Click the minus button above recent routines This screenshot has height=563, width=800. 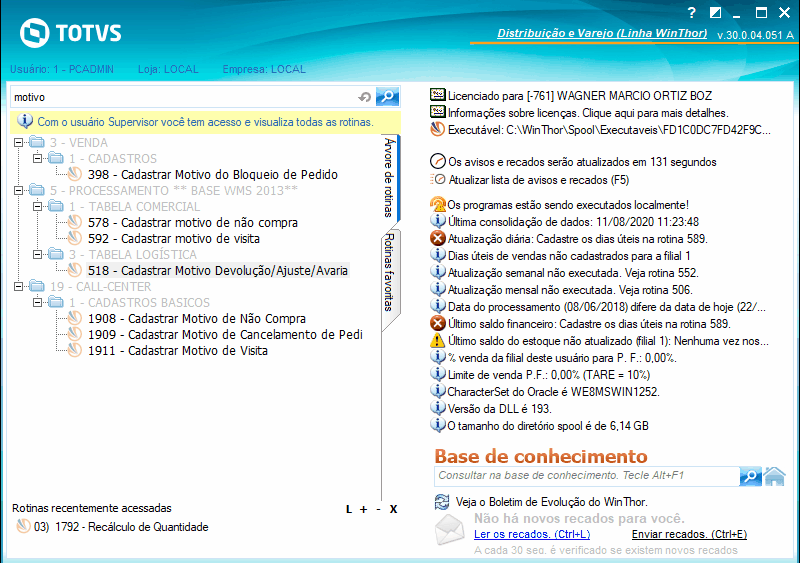pyautogui.click(x=378, y=509)
